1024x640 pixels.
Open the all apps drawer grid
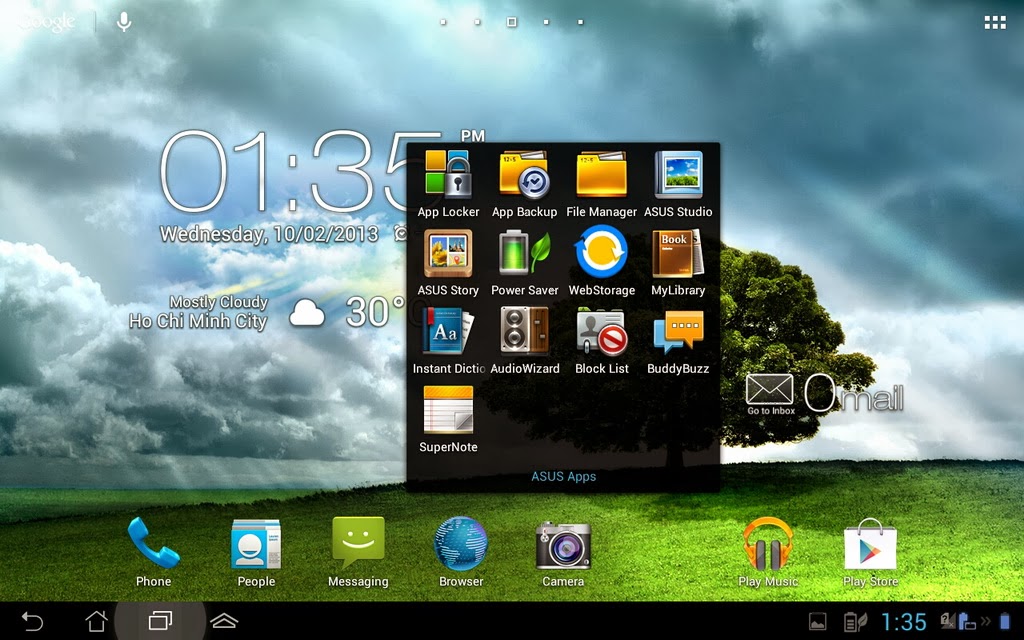(995, 23)
